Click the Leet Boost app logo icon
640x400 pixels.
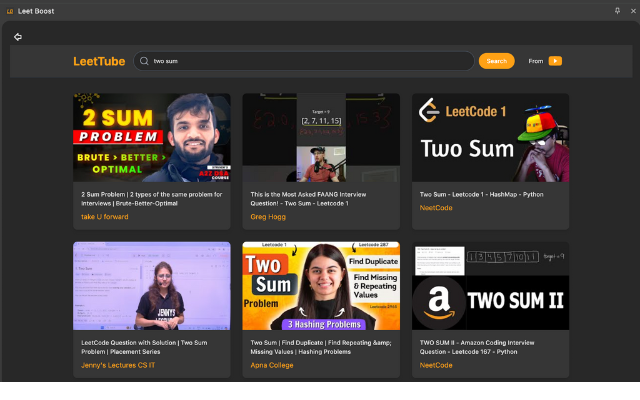click(10, 11)
